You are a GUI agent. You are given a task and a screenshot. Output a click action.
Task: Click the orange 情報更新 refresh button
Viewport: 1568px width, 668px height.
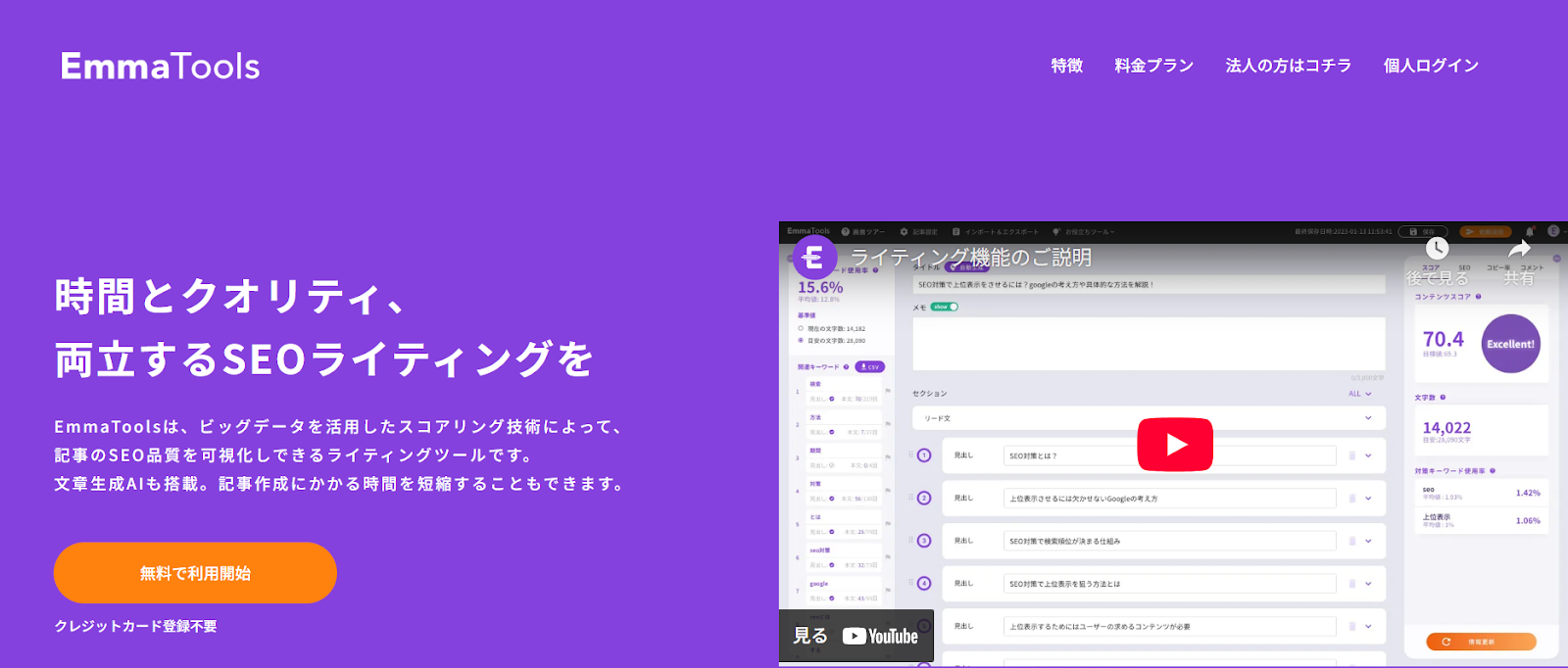[1481, 642]
